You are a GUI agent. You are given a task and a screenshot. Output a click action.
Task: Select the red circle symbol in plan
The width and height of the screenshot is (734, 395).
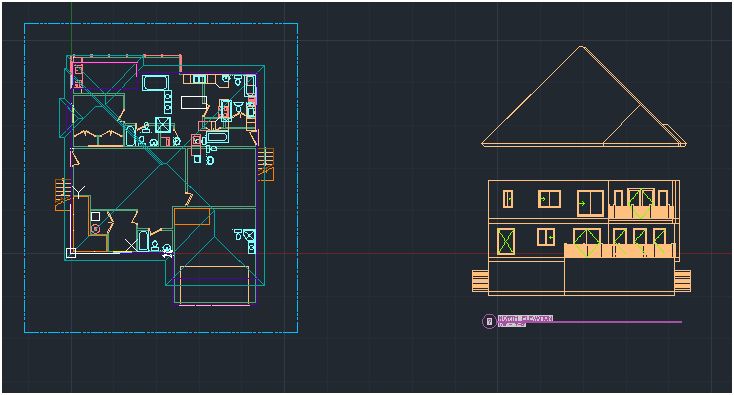coord(95,228)
